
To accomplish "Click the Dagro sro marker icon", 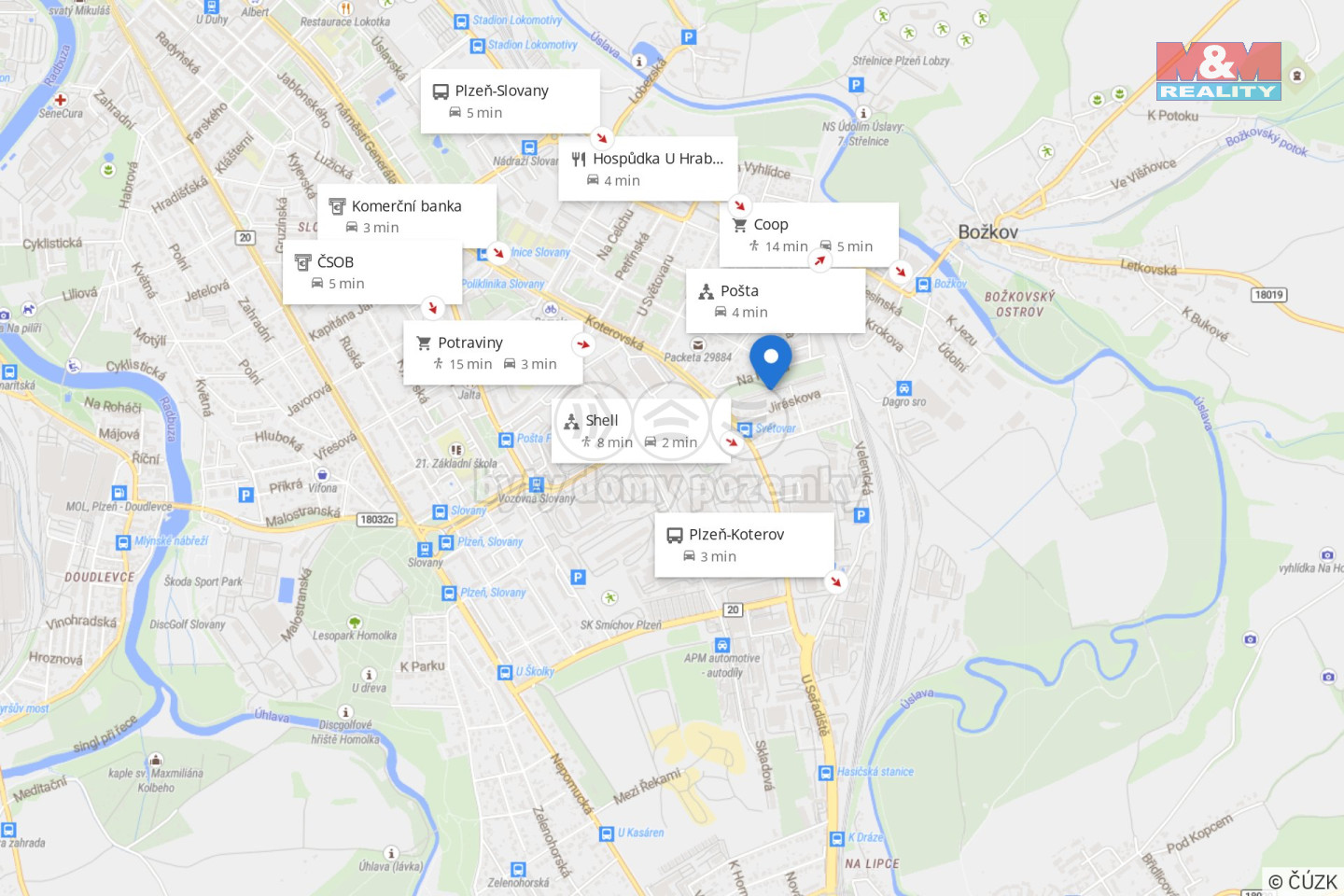I will pyautogui.click(x=903, y=388).
